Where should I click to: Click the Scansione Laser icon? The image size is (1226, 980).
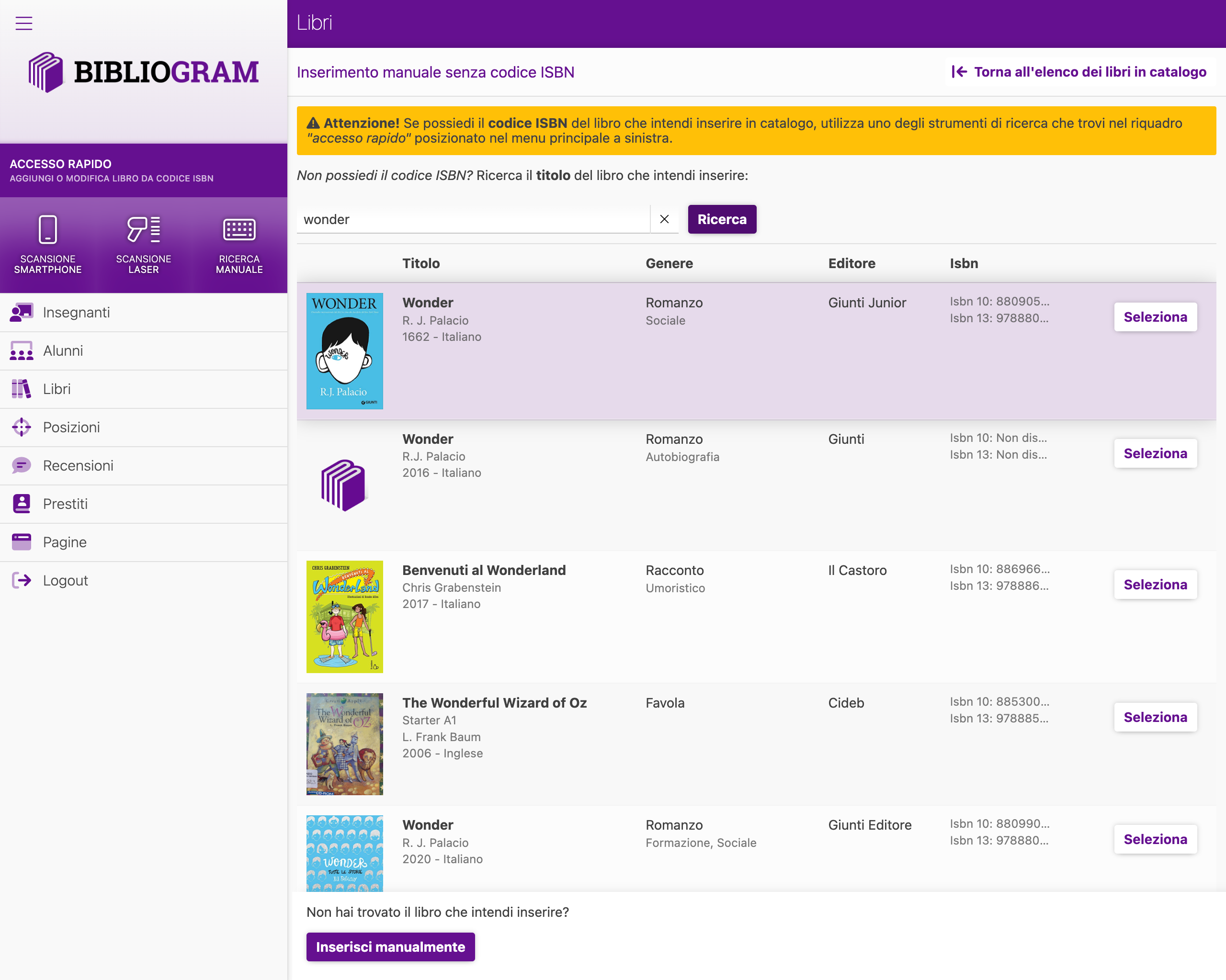coord(143,230)
